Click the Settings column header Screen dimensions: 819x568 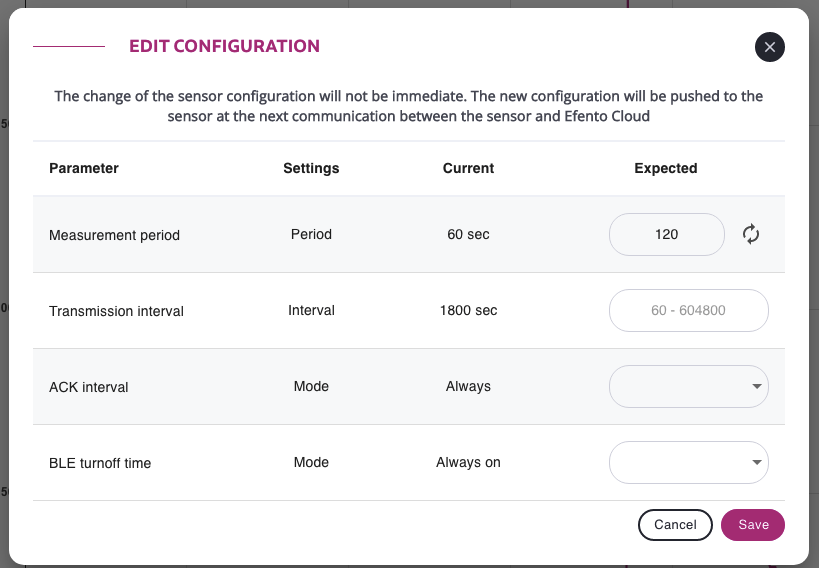311,168
